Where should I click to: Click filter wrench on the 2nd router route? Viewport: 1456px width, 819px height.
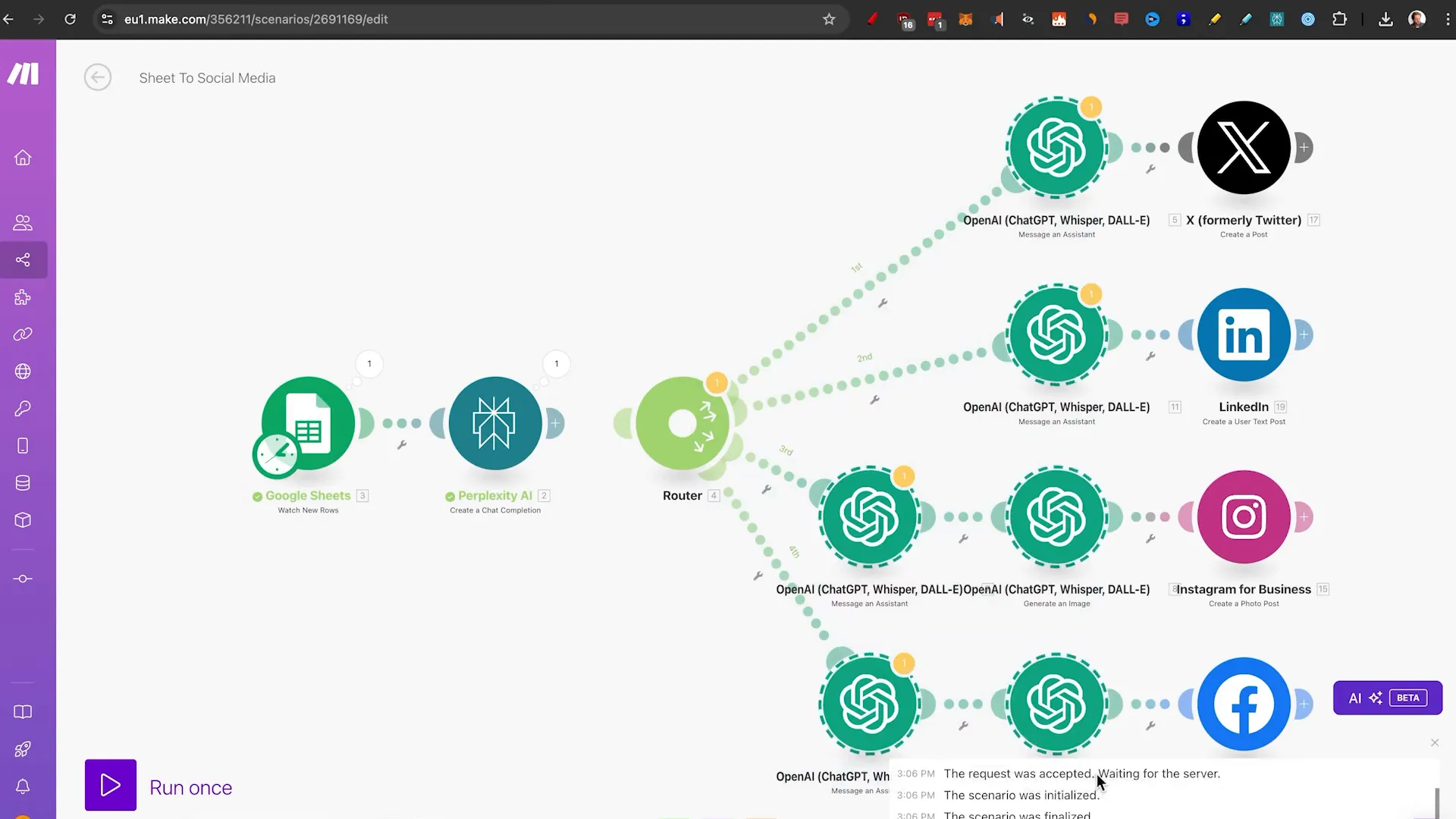874,400
